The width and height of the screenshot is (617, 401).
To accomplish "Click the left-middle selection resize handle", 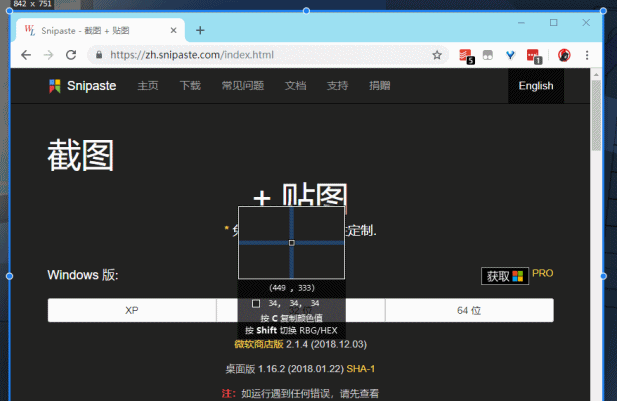I will coord(9,276).
